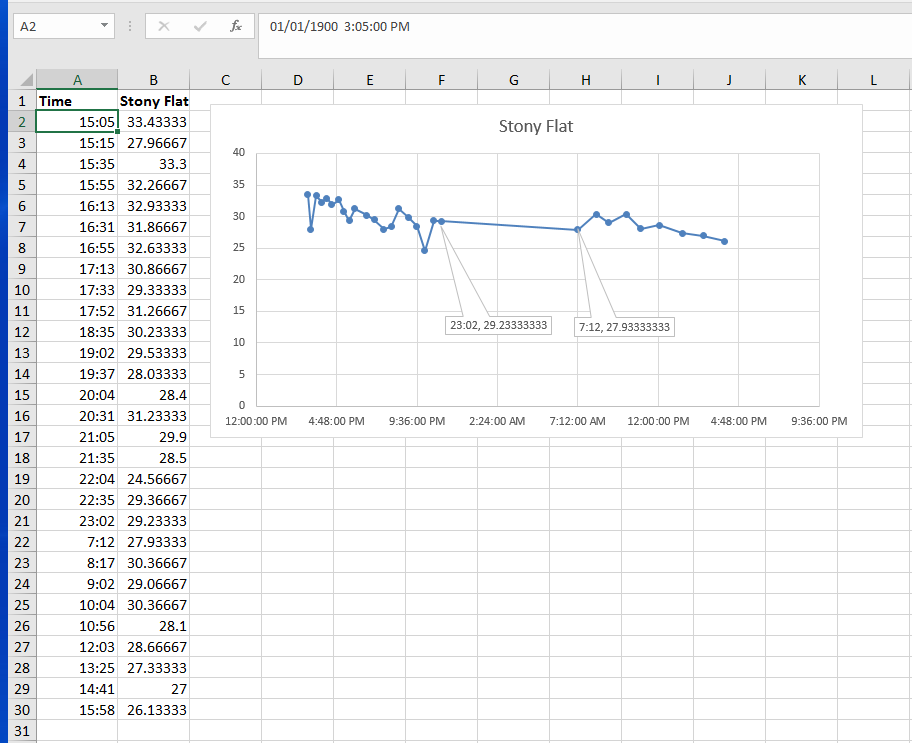The width and height of the screenshot is (912, 743).
Task: Select column B header
Action: tap(154, 80)
